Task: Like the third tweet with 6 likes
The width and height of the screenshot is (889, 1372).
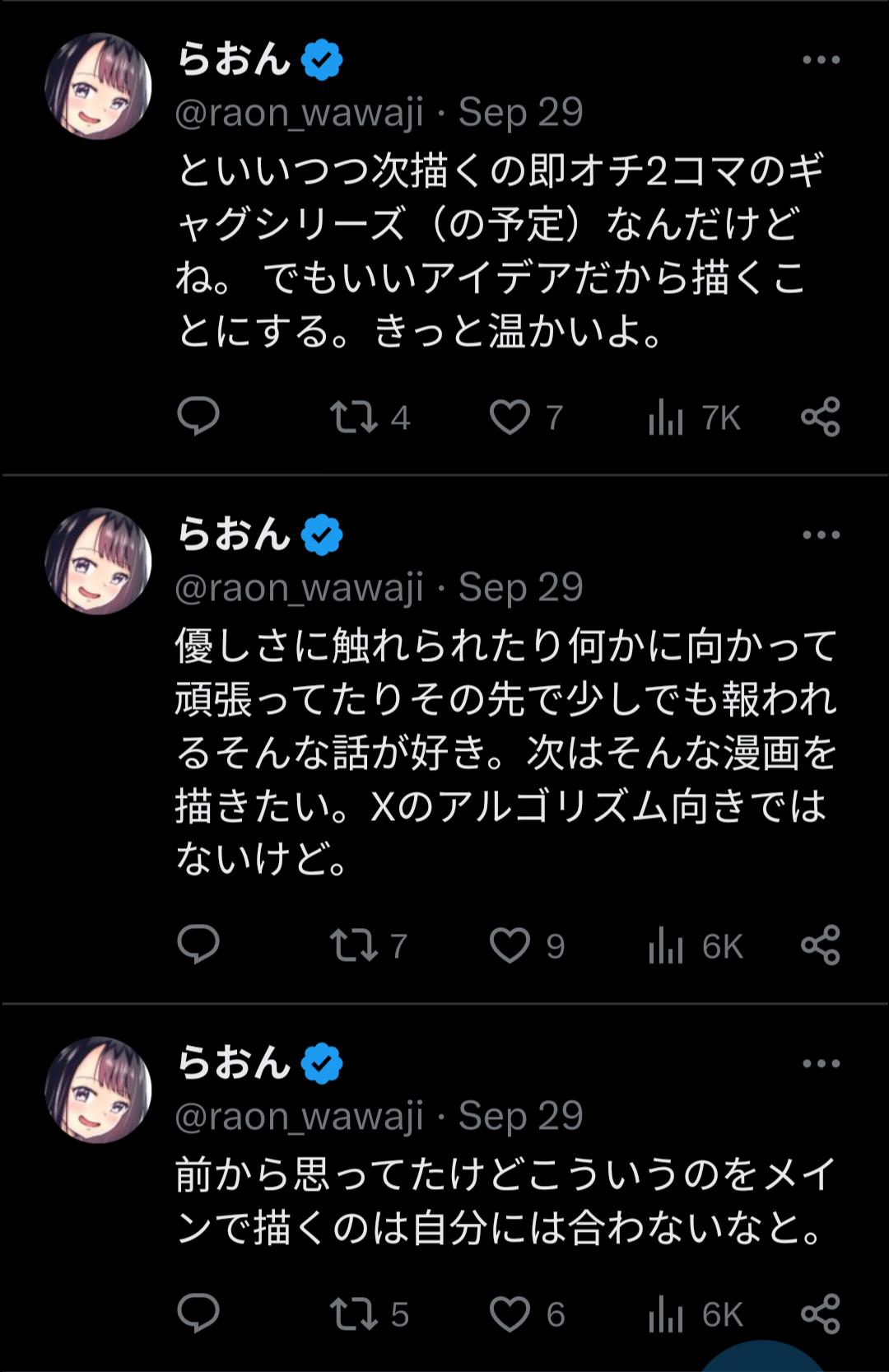Action: pos(510,1314)
